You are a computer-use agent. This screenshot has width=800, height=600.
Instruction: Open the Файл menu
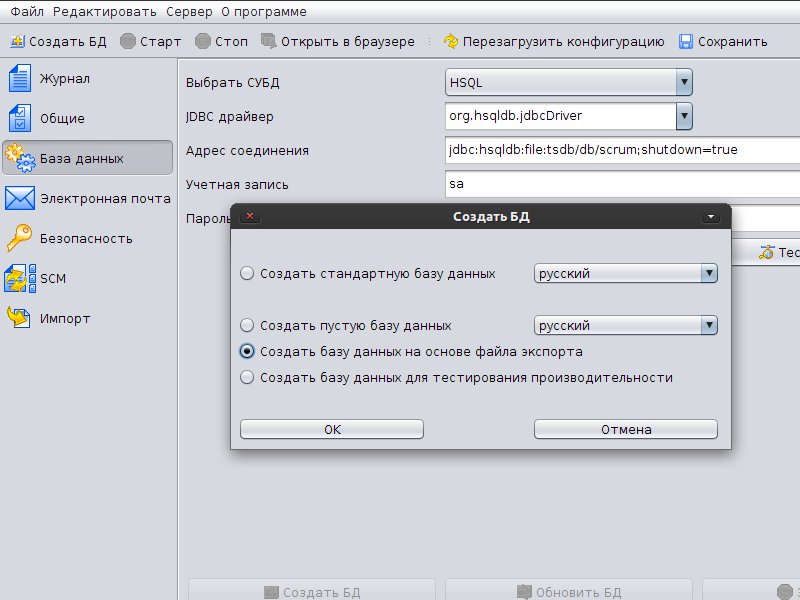[27, 12]
